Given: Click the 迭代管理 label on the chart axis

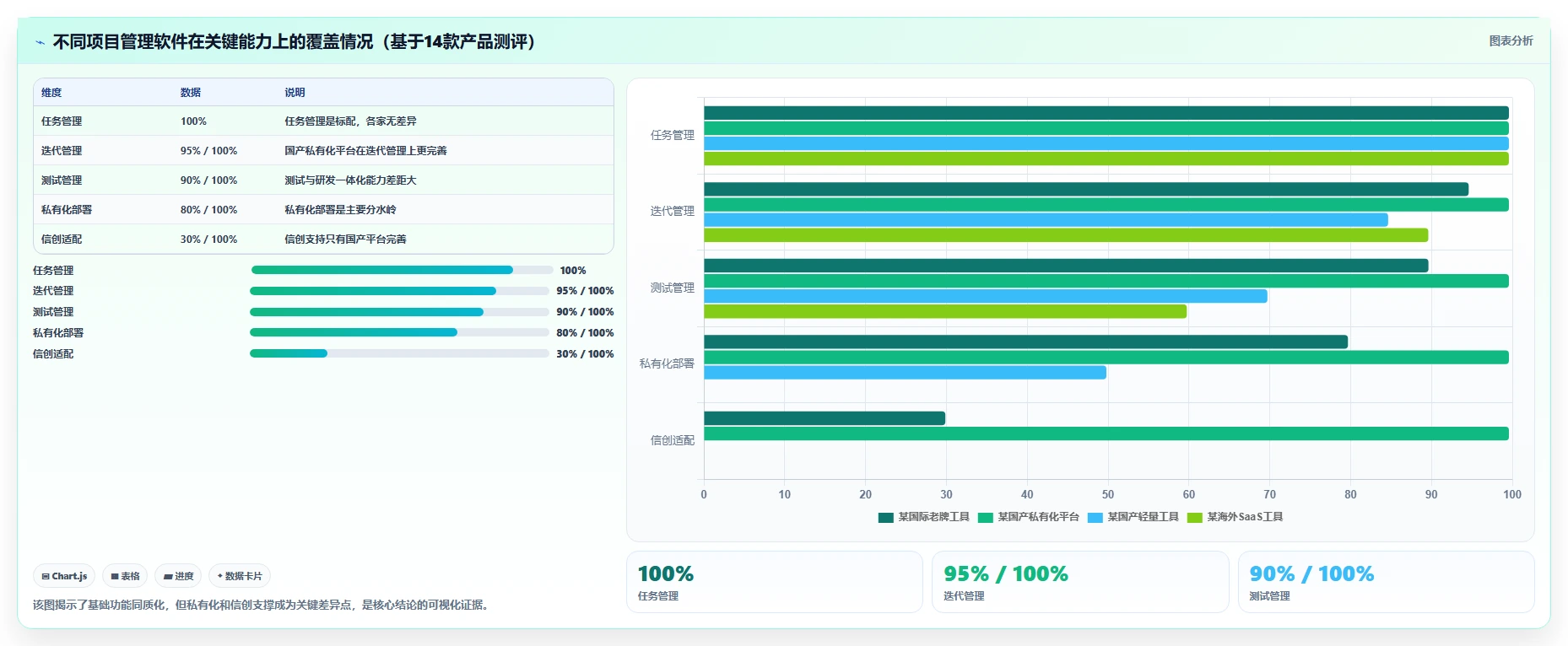Looking at the screenshot, I should (x=673, y=211).
